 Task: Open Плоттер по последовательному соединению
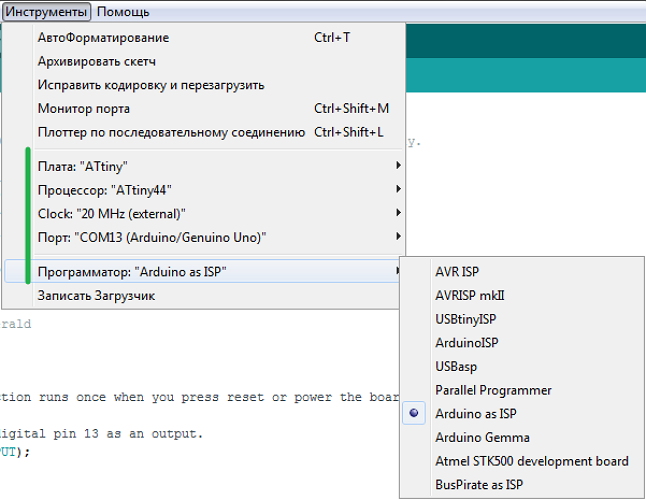click(x=170, y=132)
